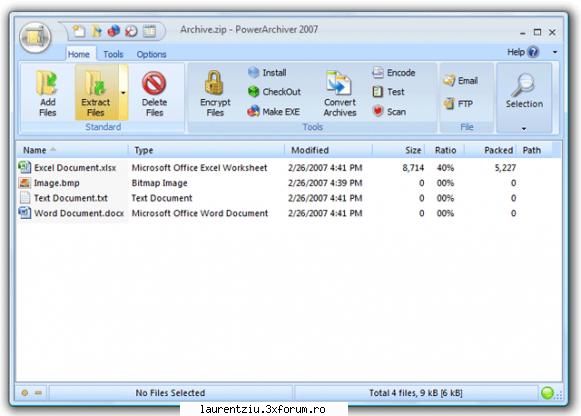Image resolution: width=581 pixels, height=416 pixels.
Task: Select the Make EXE option
Action: (273, 111)
